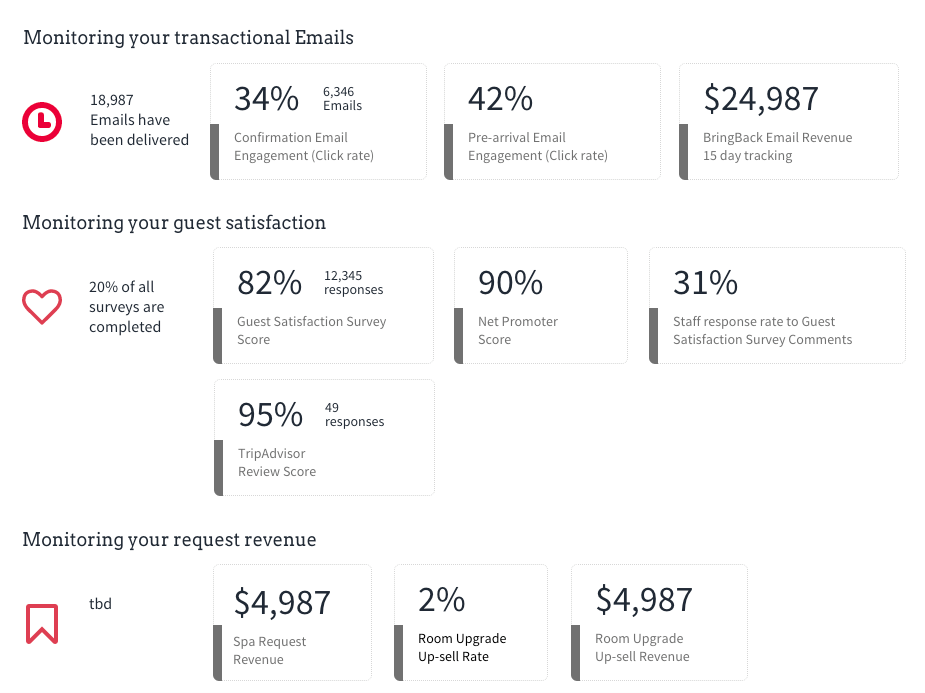Viewport: 925px width, 693px height.
Task: Click the 'Monitoring your guest satisfaction' heading
Action: (x=174, y=223)
